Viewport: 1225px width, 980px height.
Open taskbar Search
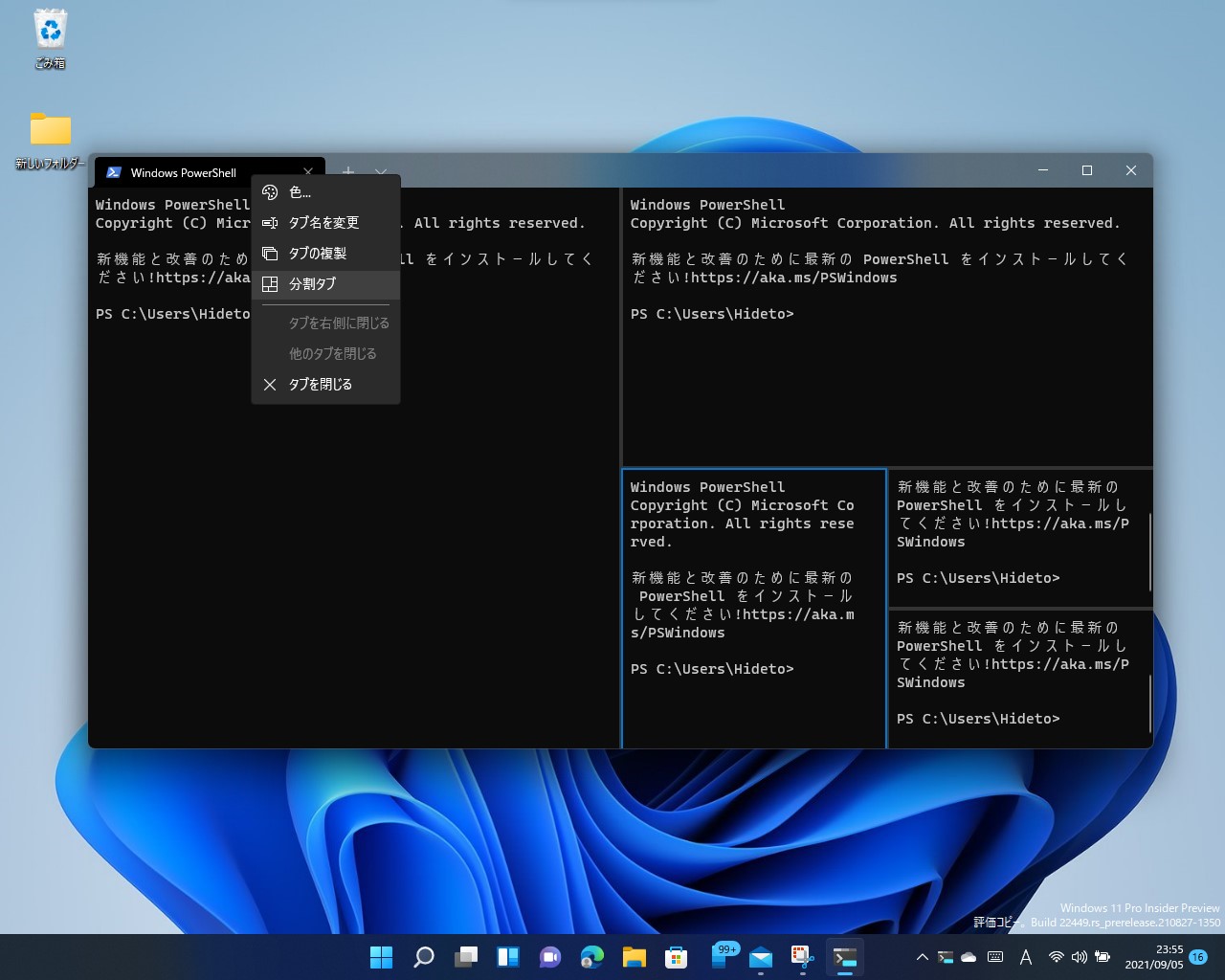[x=424, y=957]
